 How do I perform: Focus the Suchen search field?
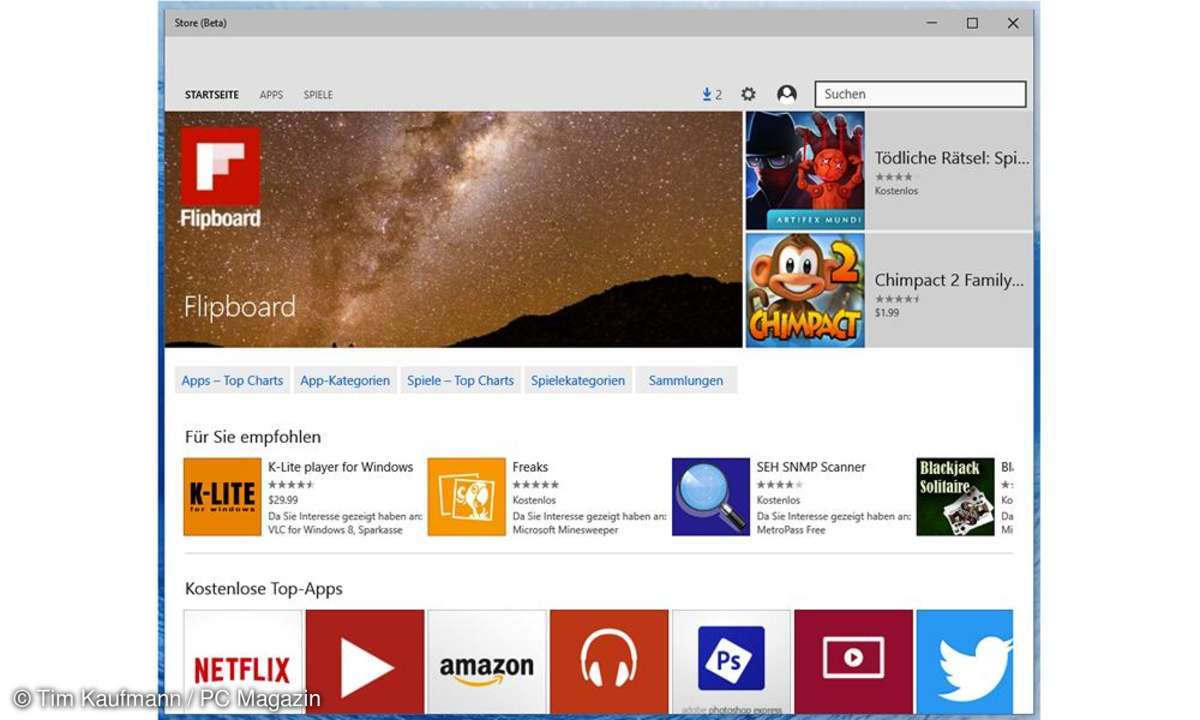pos(920,94)
